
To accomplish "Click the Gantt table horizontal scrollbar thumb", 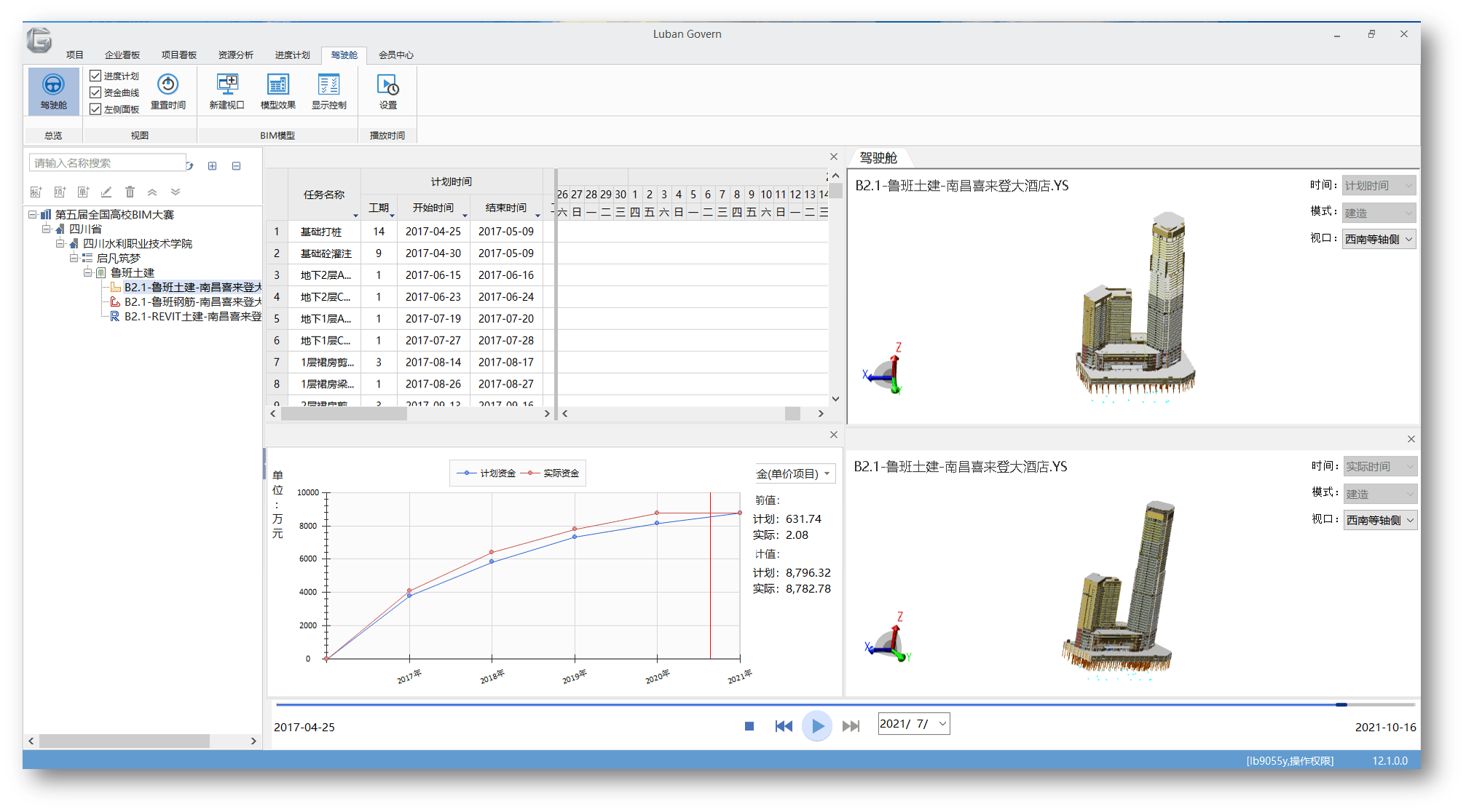I will pos(344,414).
